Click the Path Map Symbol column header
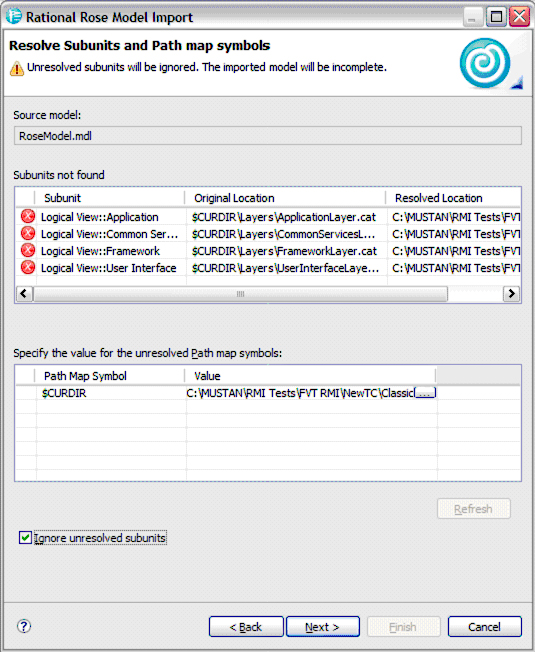 (110, 376)
